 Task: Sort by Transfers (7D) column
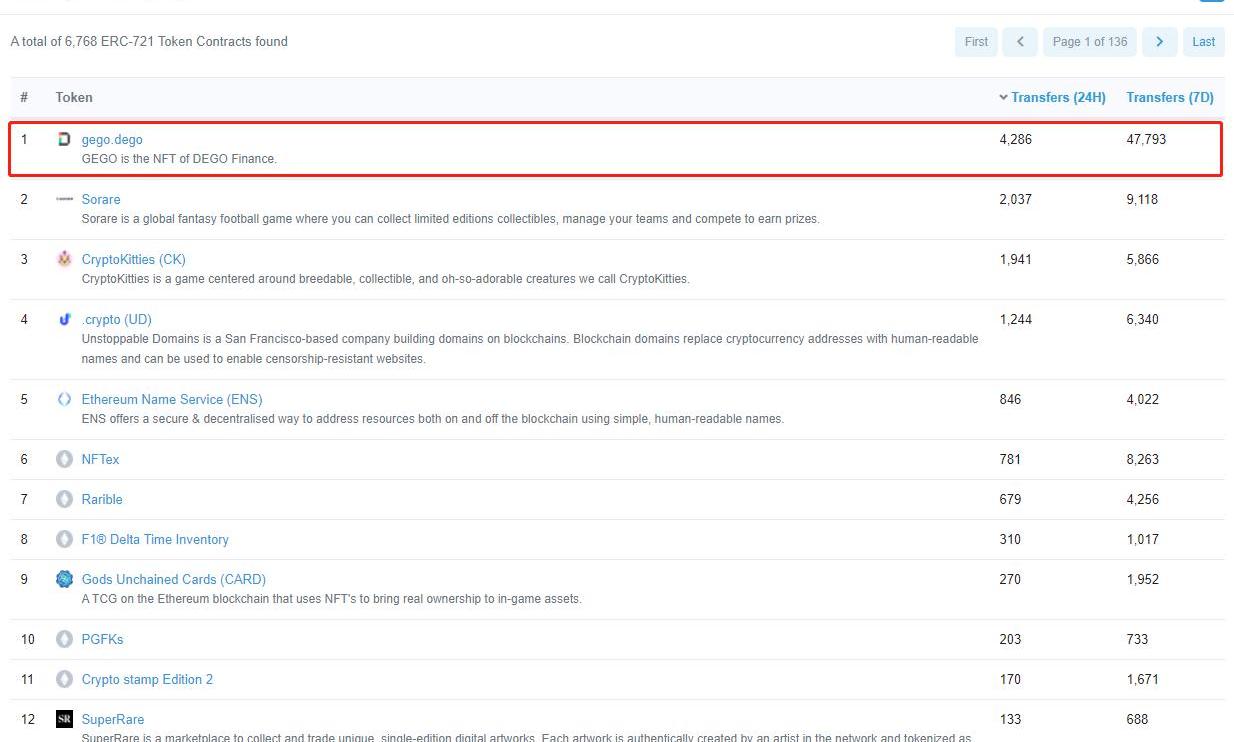tap(1170, 97)
